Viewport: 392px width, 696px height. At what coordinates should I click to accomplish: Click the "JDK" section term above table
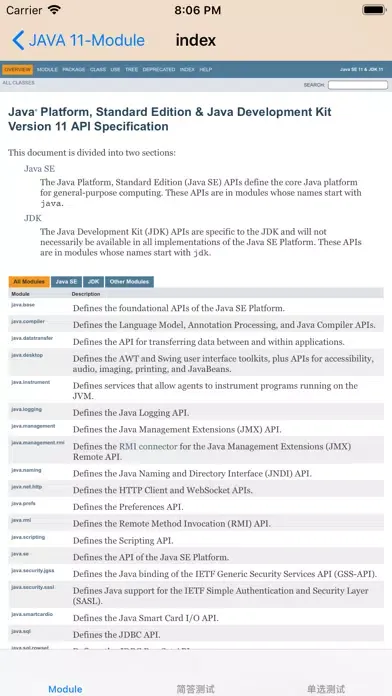click(33, 218)
